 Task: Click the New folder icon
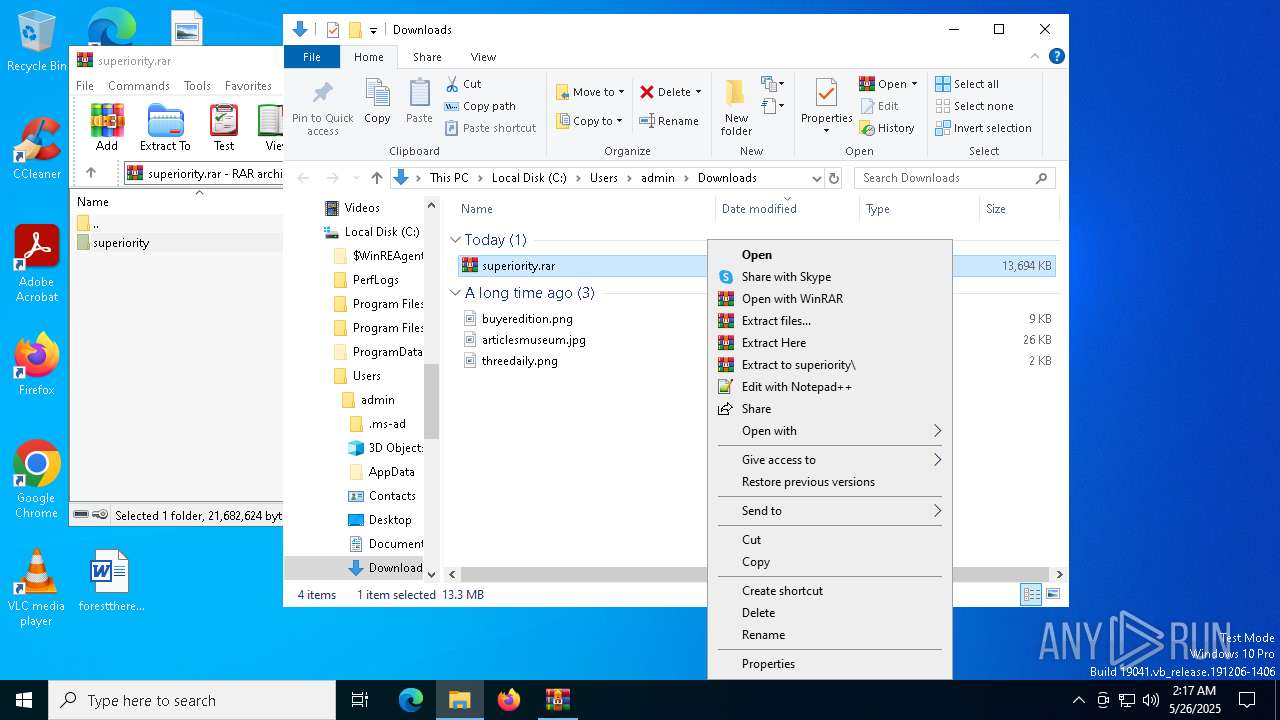736,108
